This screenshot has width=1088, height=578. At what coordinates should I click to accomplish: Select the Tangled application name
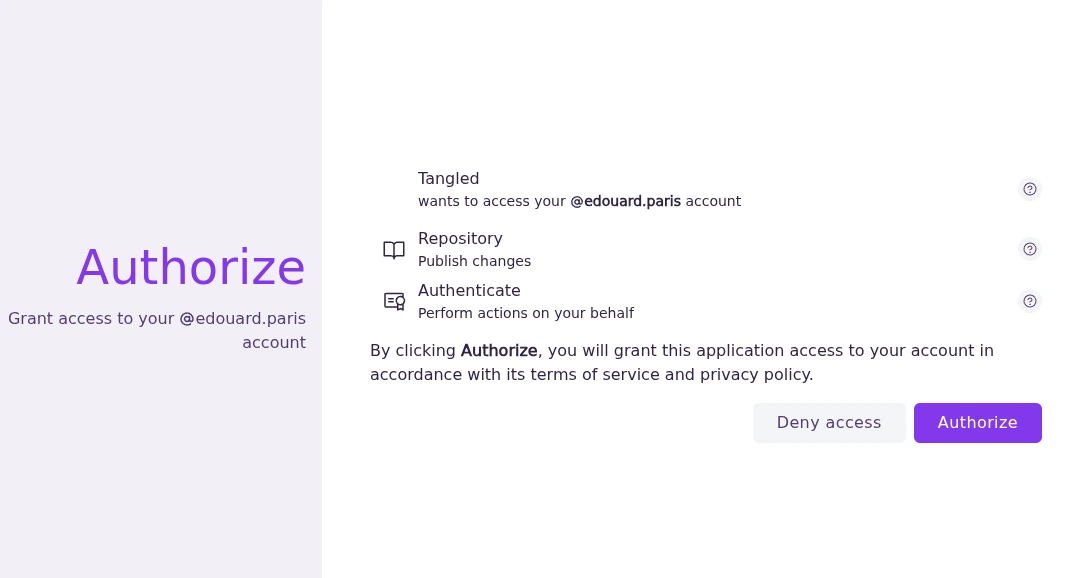click(448, 178)
